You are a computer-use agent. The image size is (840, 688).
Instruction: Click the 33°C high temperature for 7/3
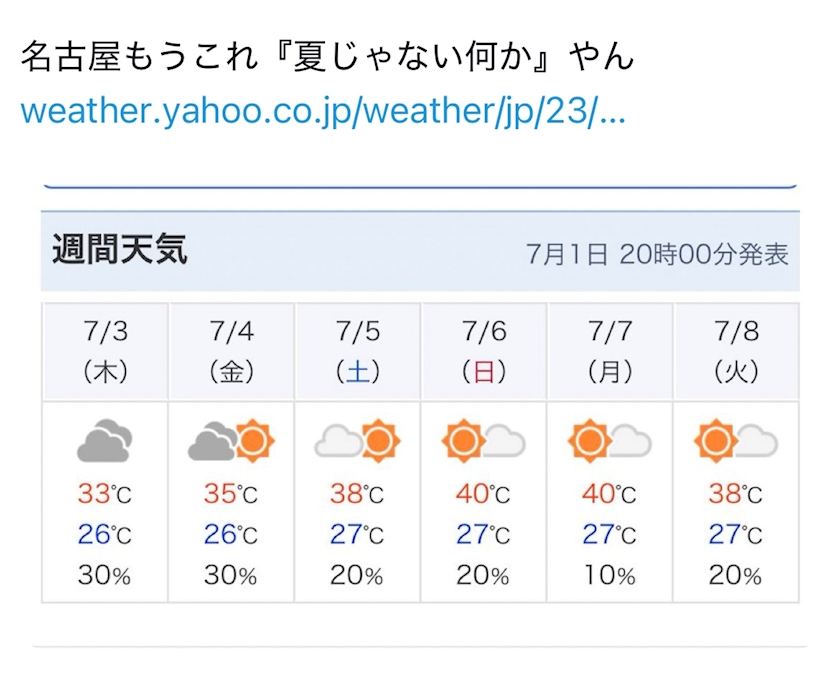coord(105,494)
